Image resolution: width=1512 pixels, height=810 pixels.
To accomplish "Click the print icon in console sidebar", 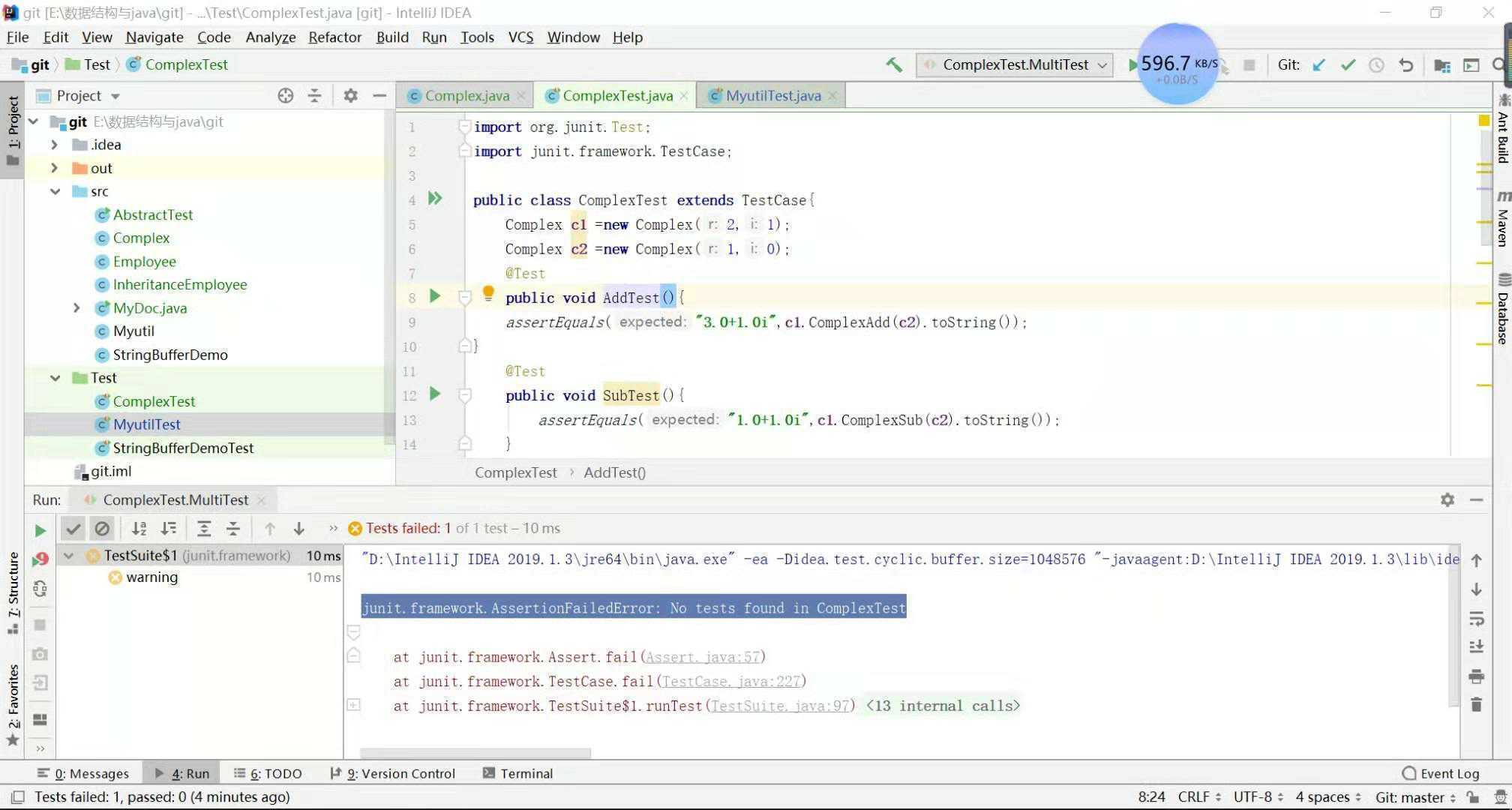I will pyautogui.click(x=1476, y=676).
